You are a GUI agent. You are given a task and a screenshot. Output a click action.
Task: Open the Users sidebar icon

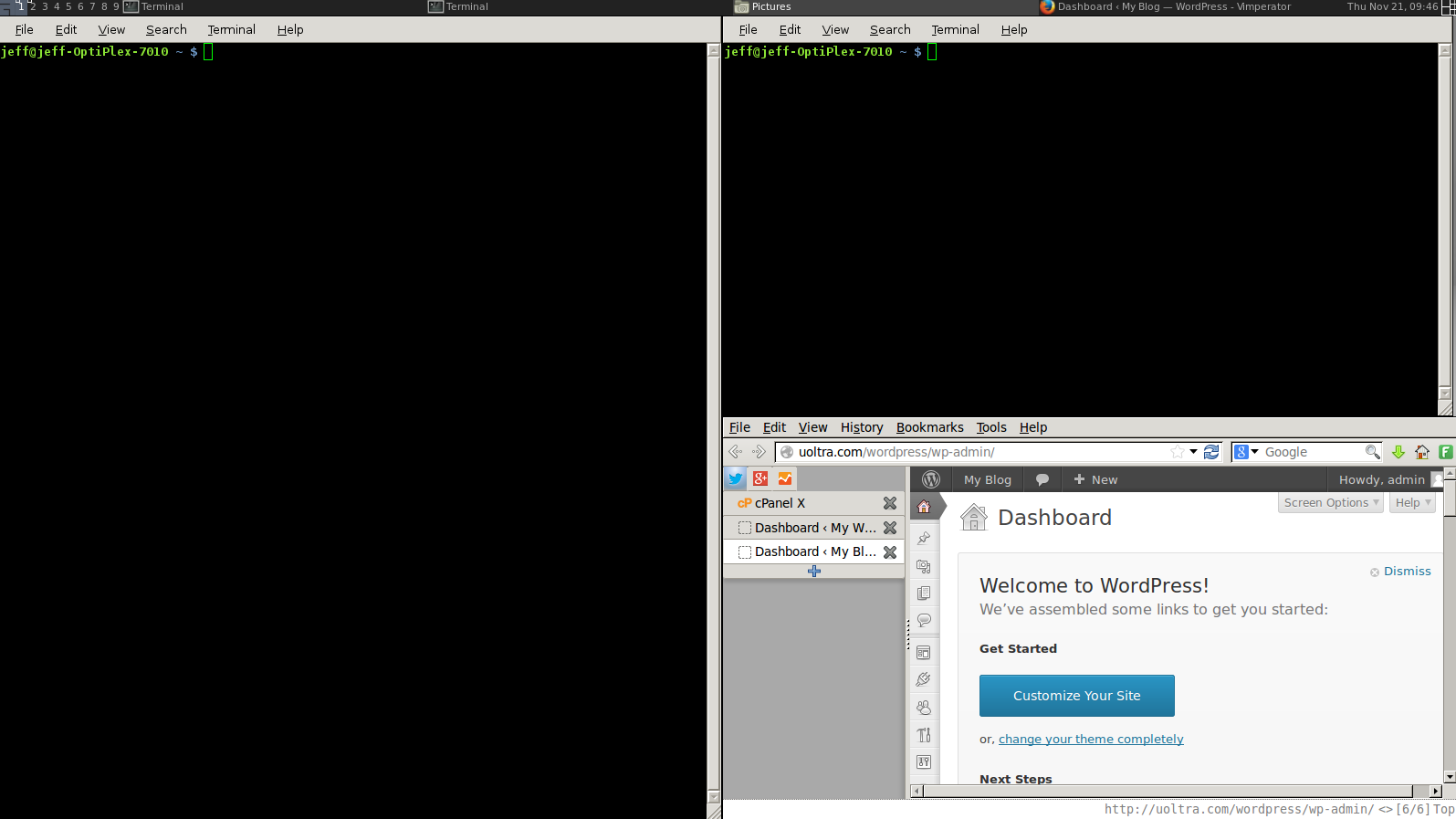click(924, 707)
